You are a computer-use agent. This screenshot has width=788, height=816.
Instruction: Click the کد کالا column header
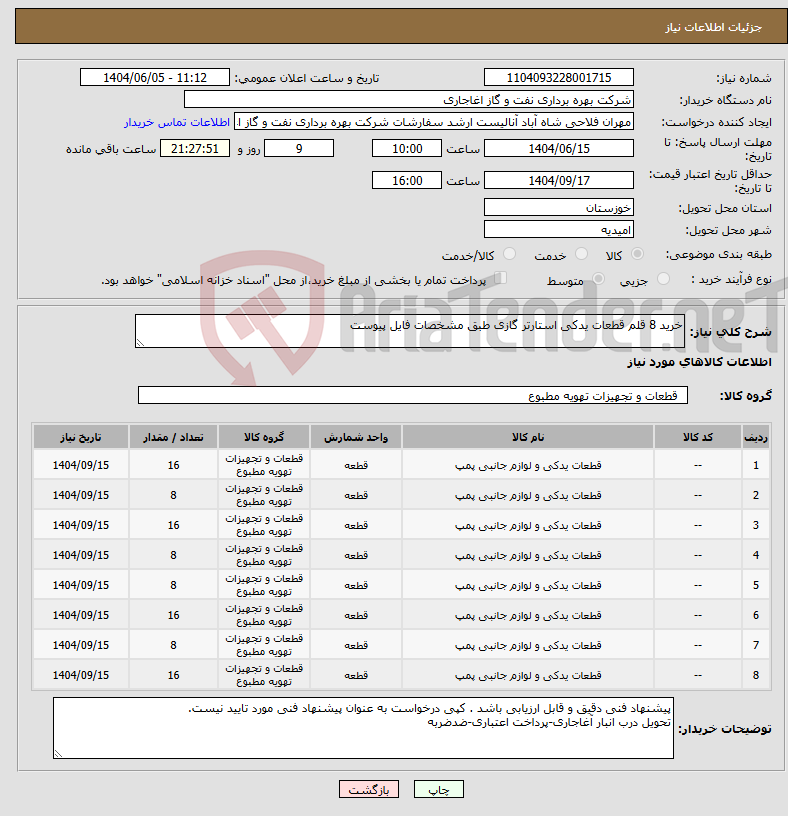tap(698, 437)
